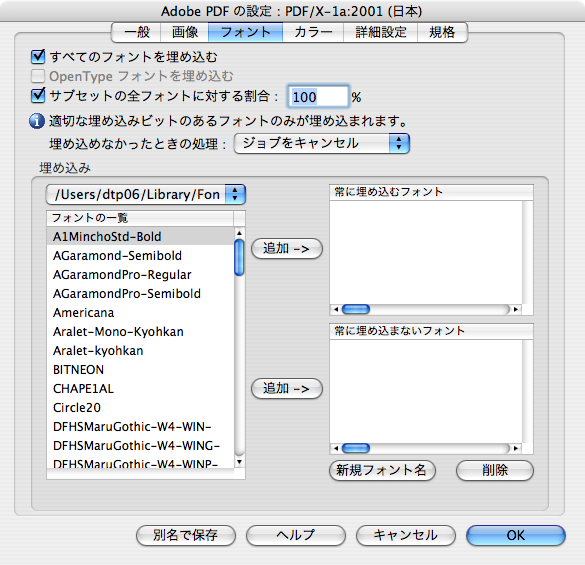Select A1MinchoStd-Bold in the font list
Image resolution: width=585 pixels, height=565 pixels.
coord(140,237)
